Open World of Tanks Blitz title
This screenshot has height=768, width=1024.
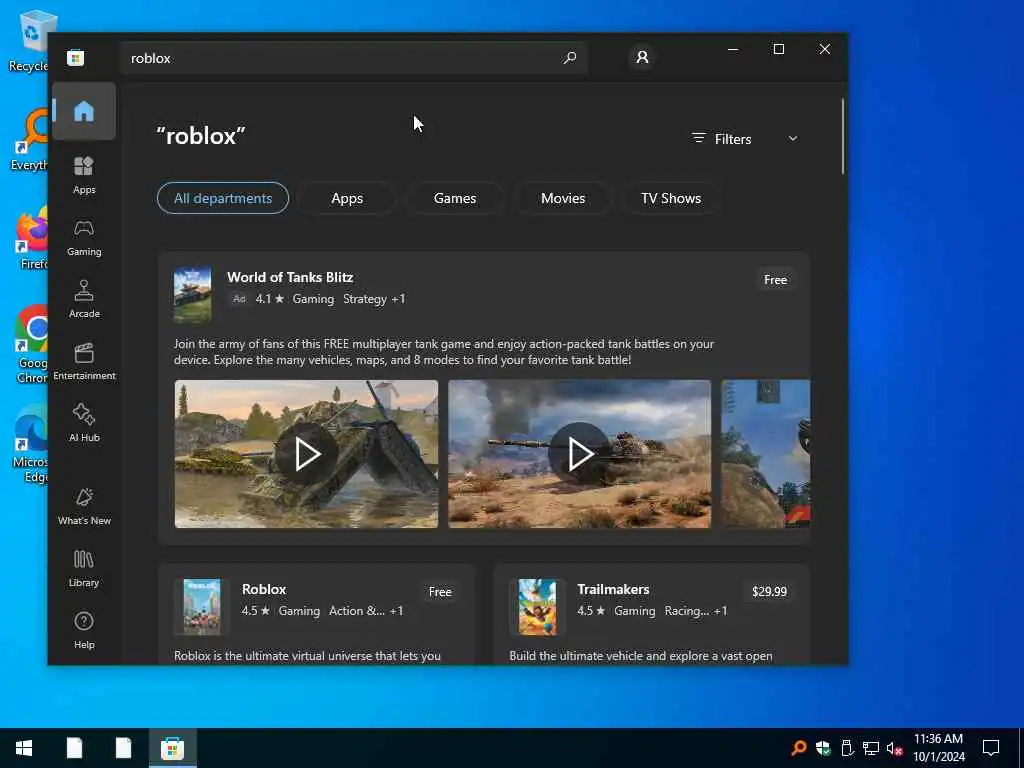click(290, 277)
